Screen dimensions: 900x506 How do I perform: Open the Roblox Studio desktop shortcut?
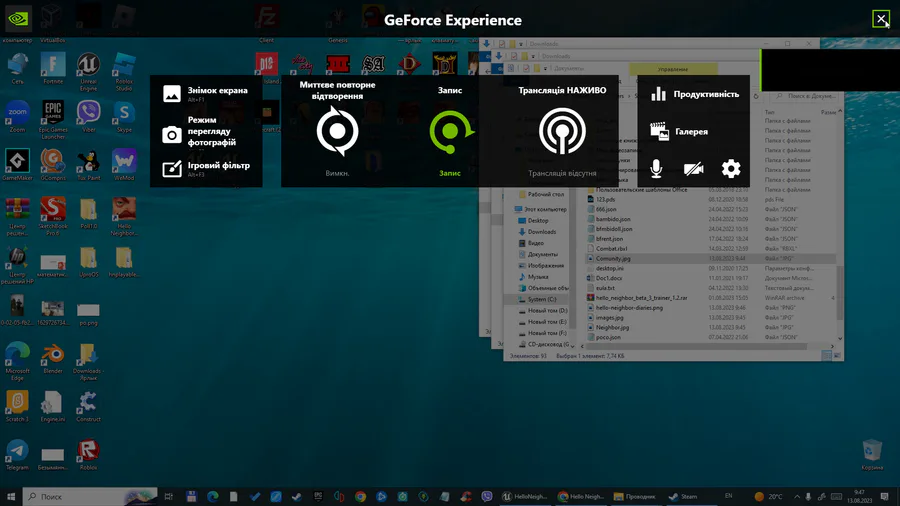tap(124, 72)
